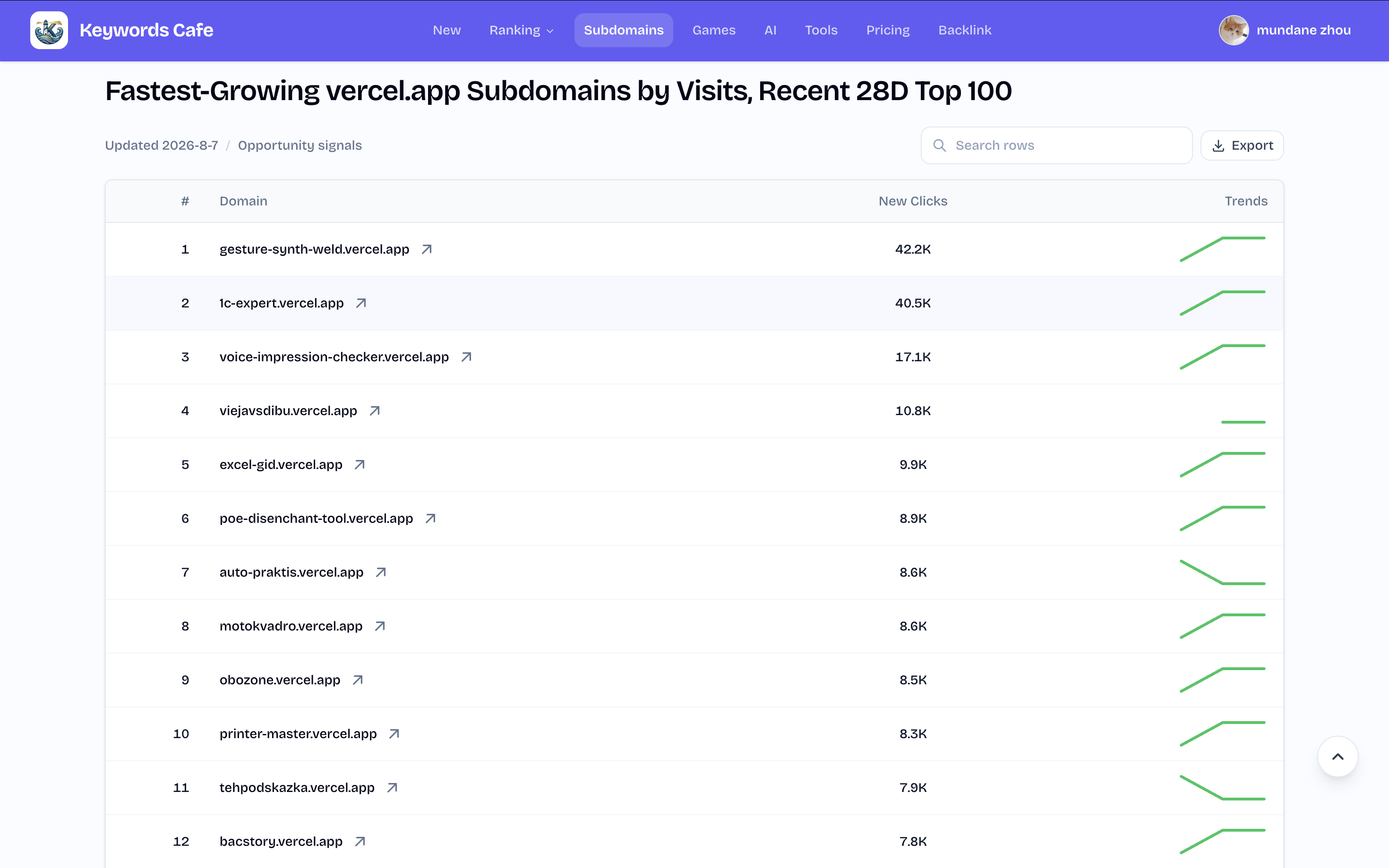The height and width of the screenshot is (868, 1389).
Task: Click the page heading about vercel.app subdomains
Action: 558,91
